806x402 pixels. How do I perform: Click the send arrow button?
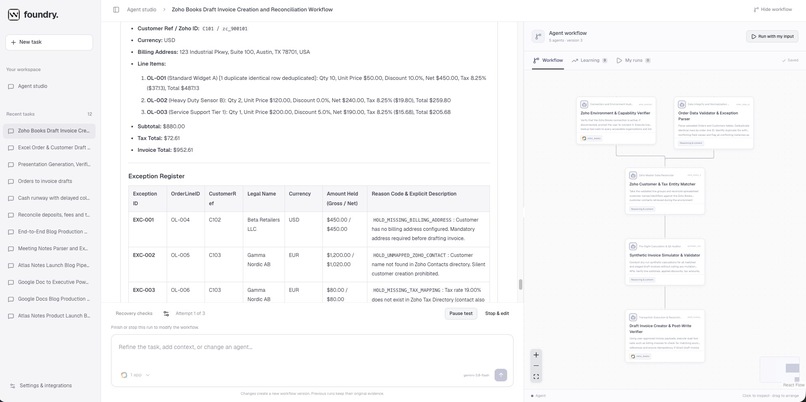click(x=501, y=375)
